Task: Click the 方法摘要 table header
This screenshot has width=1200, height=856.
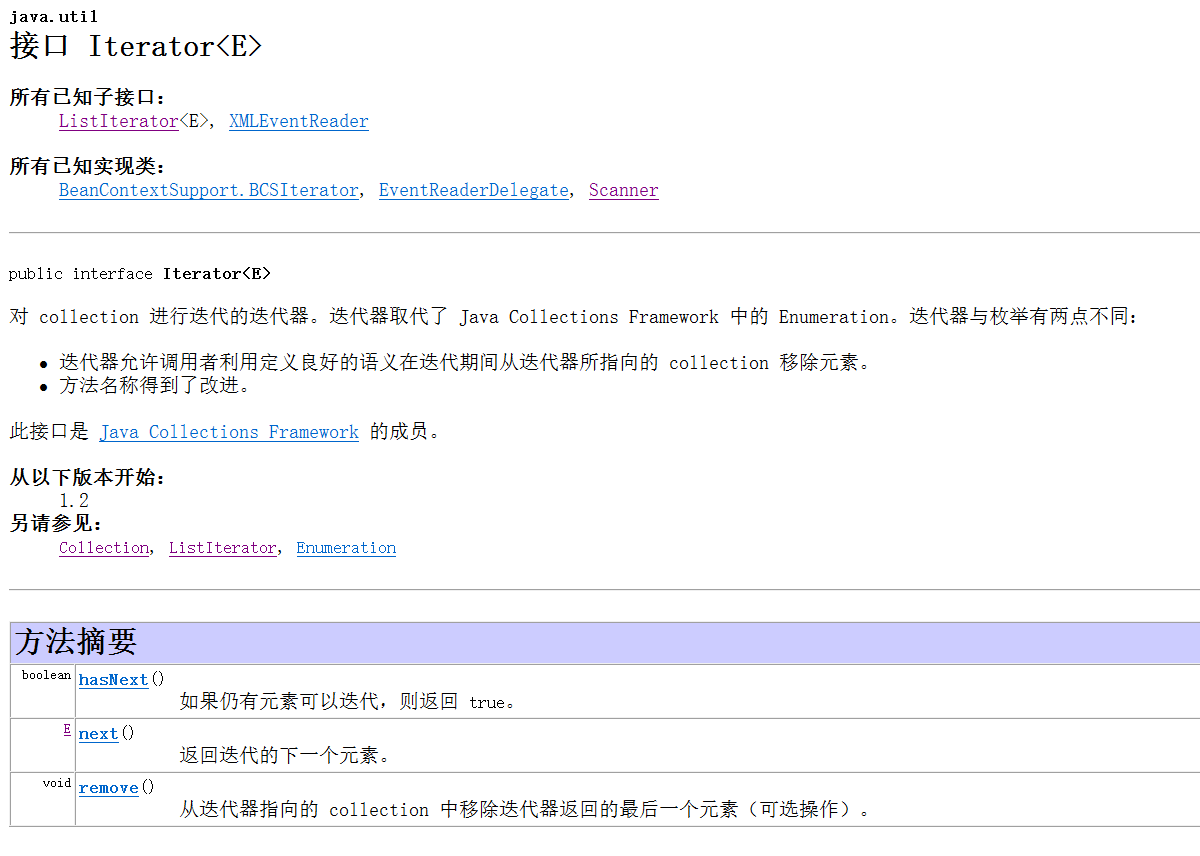Action: [605, 642]
